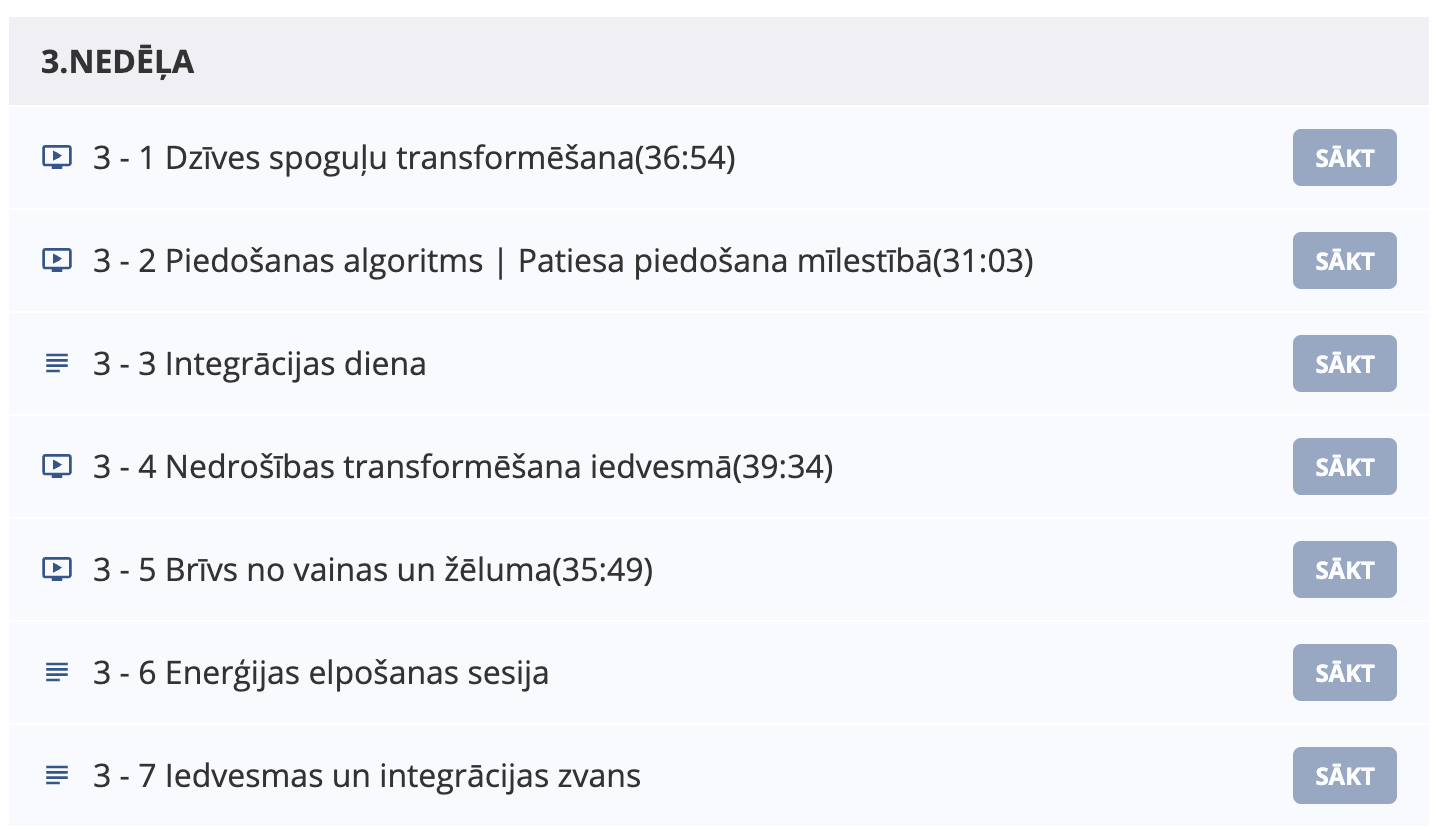Click SĀKT next to Integrācijas diena
Viewport: 1445px width, 830px height.
pyautogui.click(x=1344, y=364)
